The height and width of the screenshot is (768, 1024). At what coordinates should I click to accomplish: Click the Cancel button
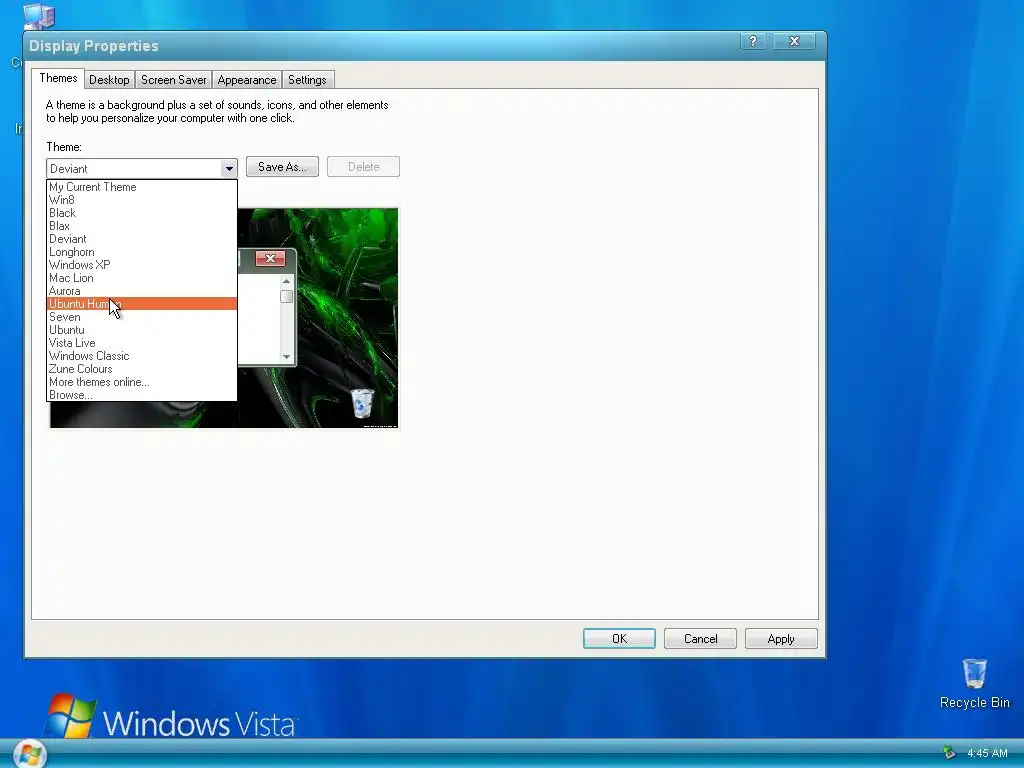tap(700, 639)
